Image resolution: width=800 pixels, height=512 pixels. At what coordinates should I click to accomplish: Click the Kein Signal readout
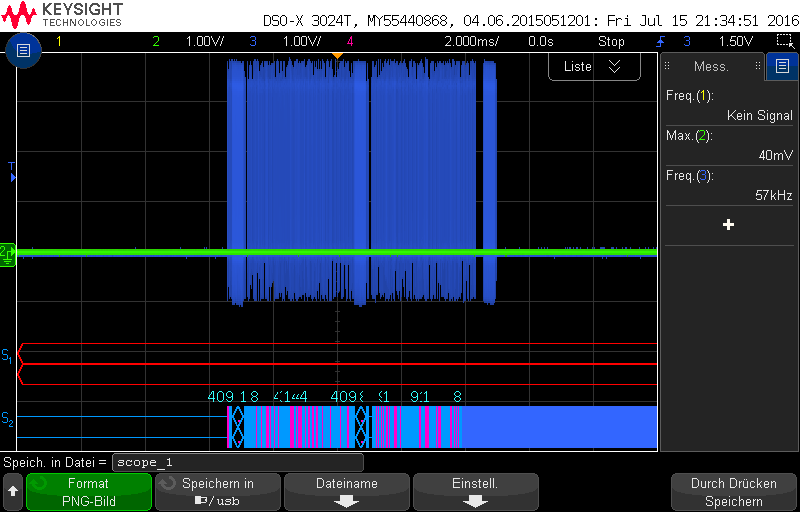760,116
